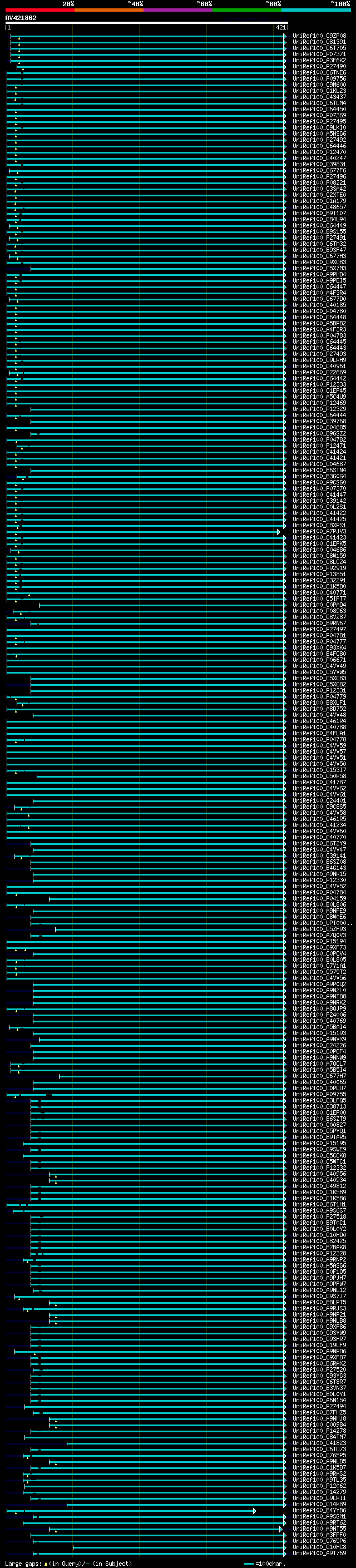Screen dimensions: 356x1568
Task: Follow link UniRef100_O24226
Action: pyautogui.click(x=319, y=1045)
